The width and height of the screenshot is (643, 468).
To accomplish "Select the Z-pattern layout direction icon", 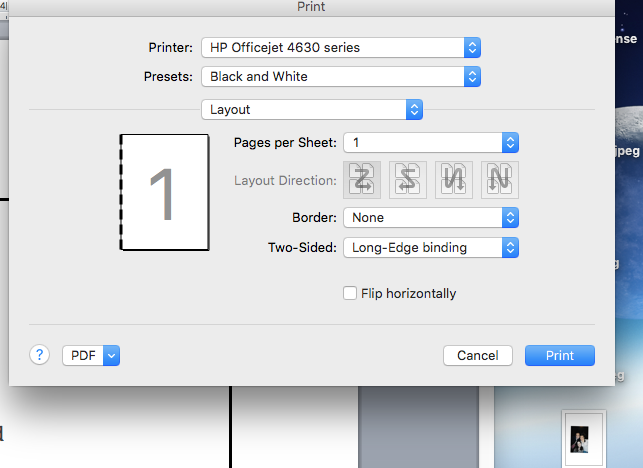I will tap(362, 180).
